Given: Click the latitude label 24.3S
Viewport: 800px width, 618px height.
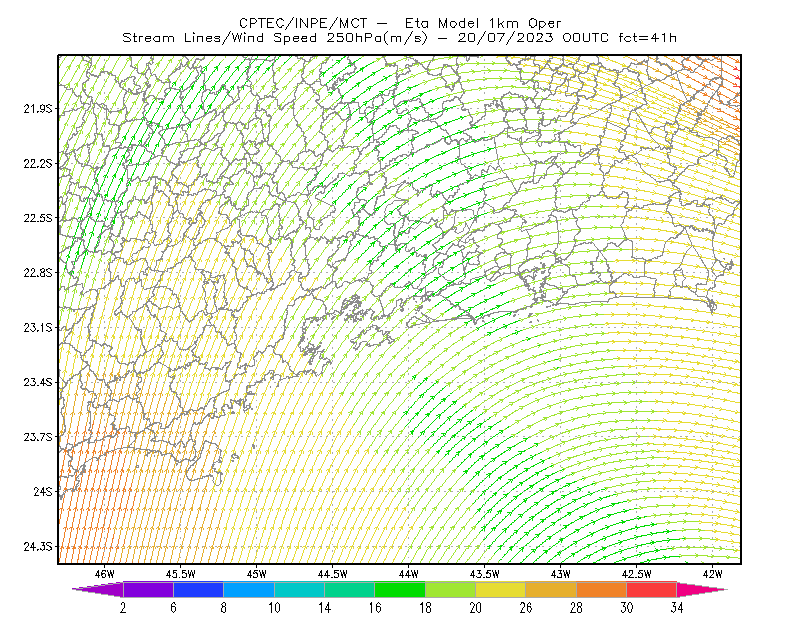Looking at the screenshot, I should click(x=38, y=547).
